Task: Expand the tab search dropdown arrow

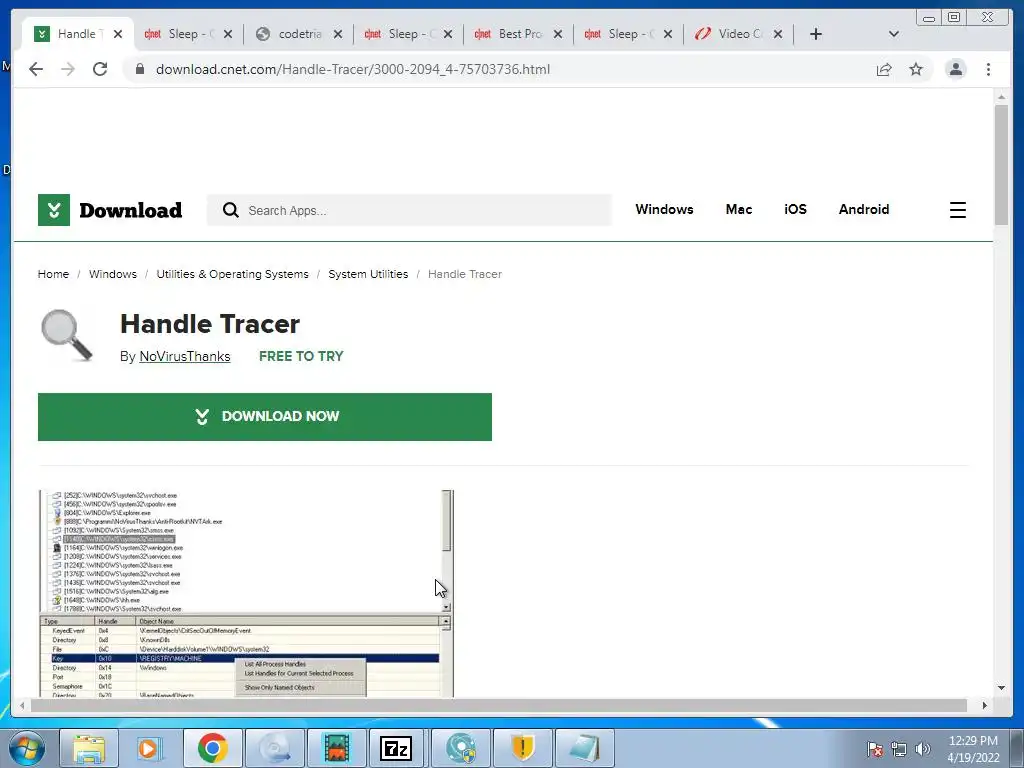Action: [894, 34]
